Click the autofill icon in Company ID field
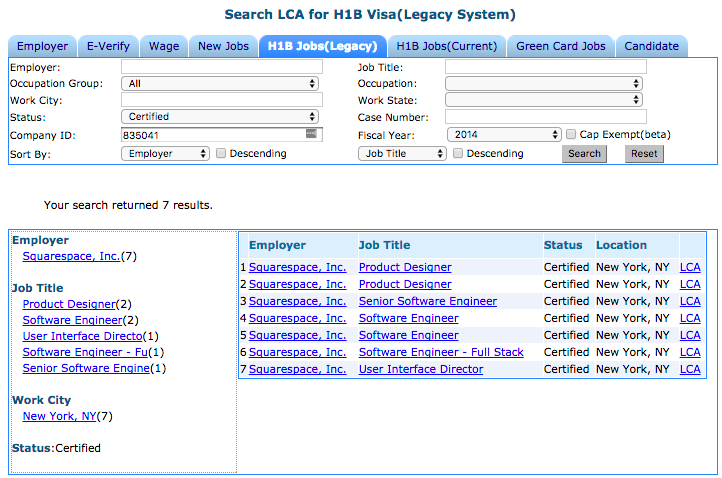The height and width of the screenshot is (478, 722). coord(311,134)
